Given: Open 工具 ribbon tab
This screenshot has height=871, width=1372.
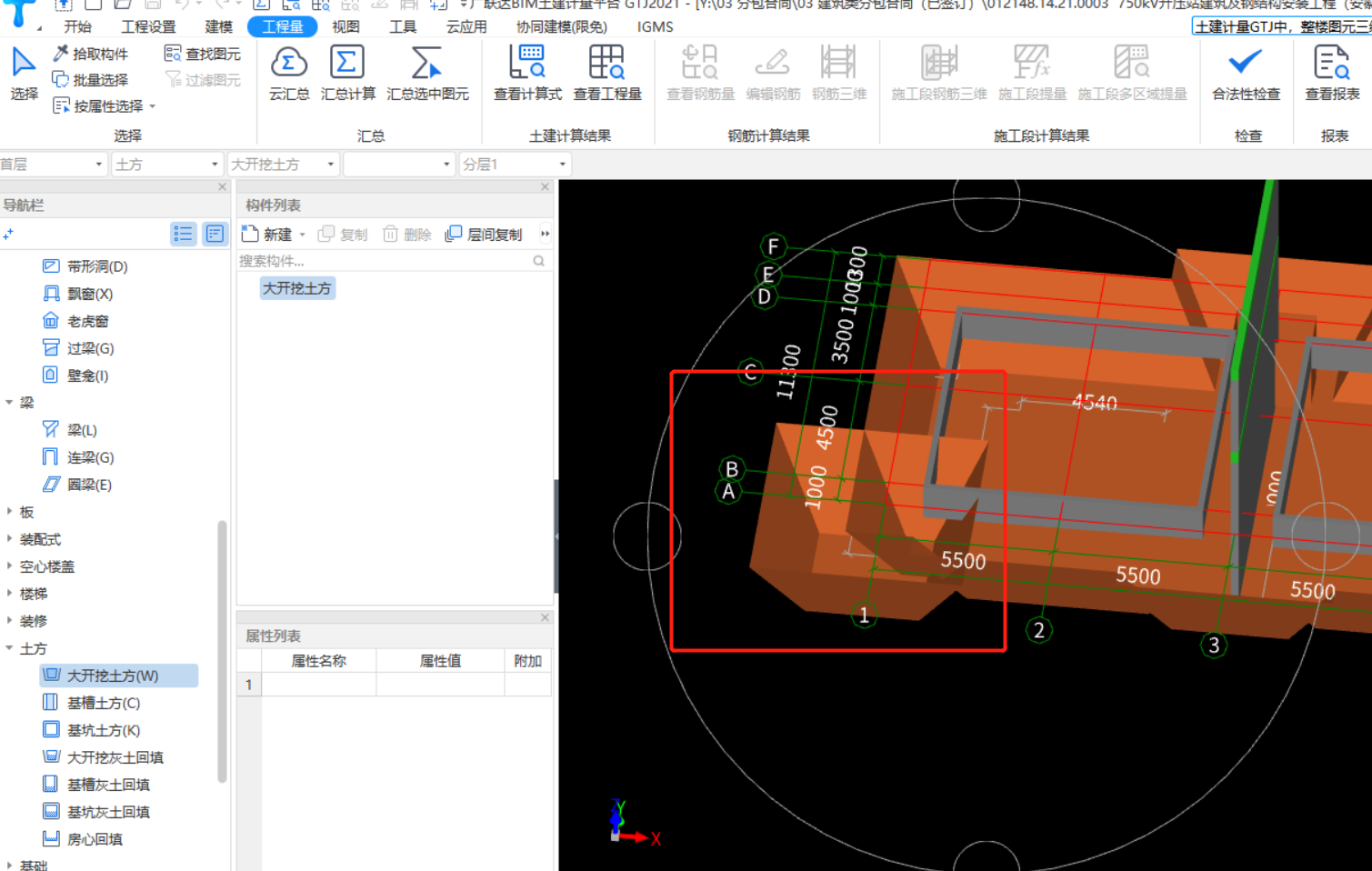Looking at the screenshot, I should point(403,27).
